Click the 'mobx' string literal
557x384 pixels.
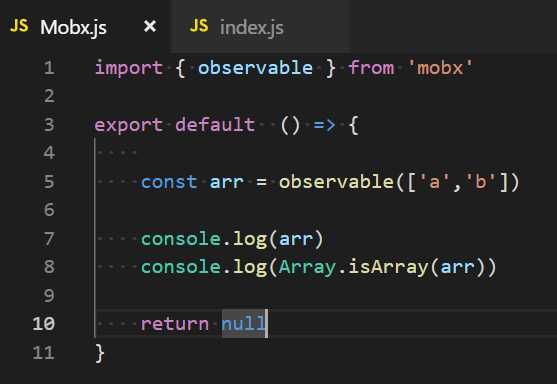pos(440,68)
